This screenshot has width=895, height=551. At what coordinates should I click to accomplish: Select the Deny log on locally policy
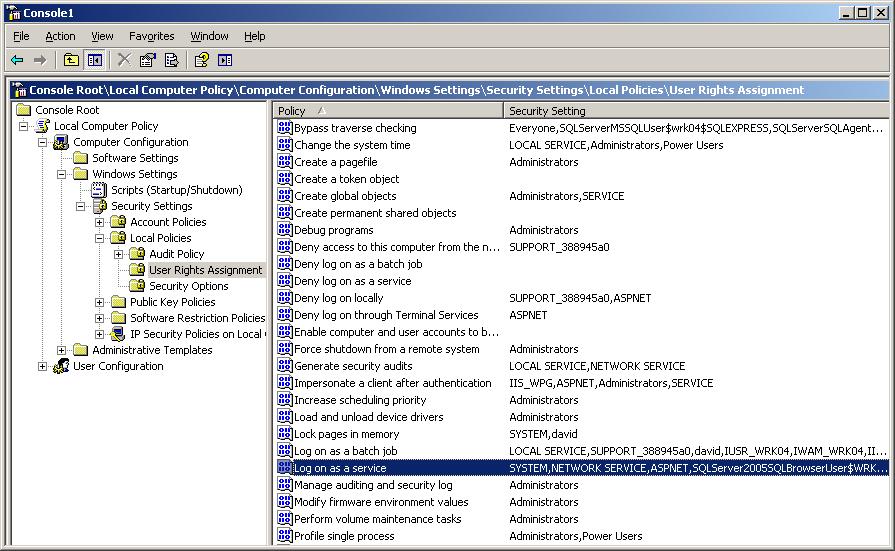coord(338,298)
